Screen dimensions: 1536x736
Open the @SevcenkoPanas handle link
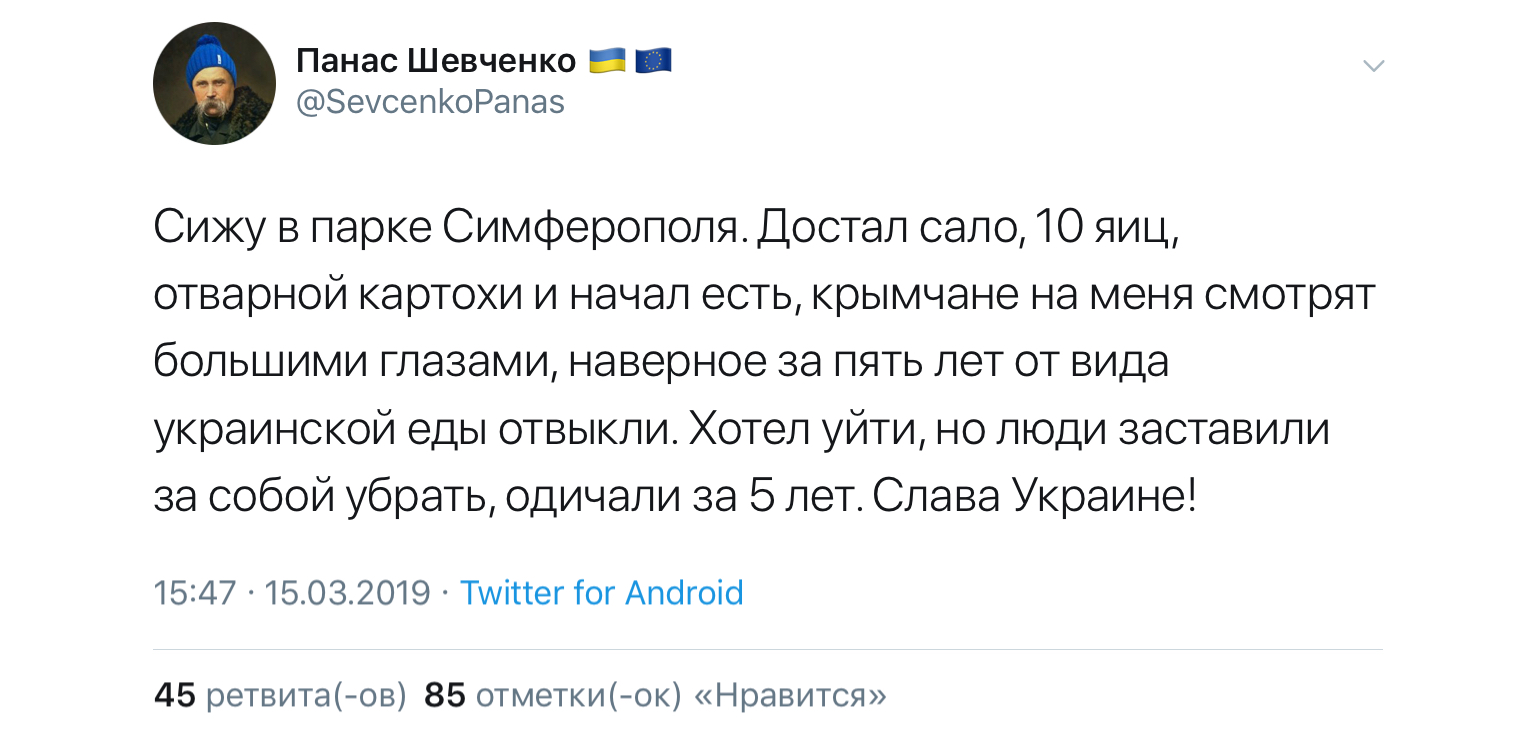tap(431, 102)
